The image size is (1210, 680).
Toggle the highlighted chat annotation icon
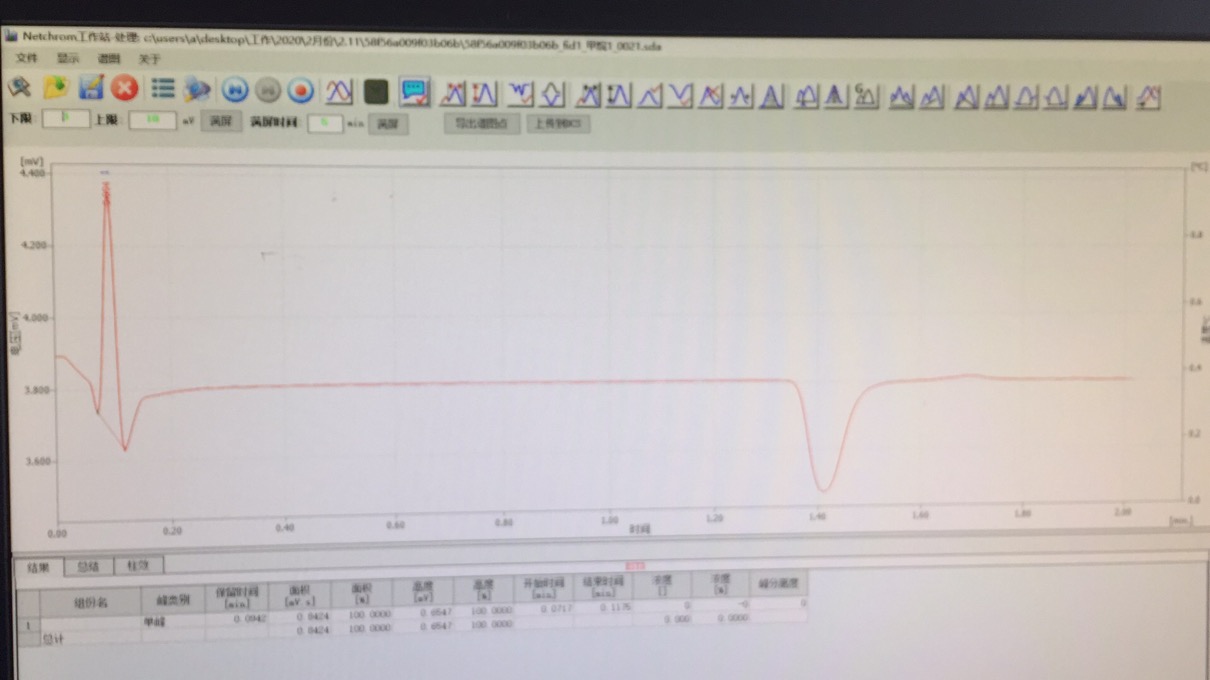[414, 92]
